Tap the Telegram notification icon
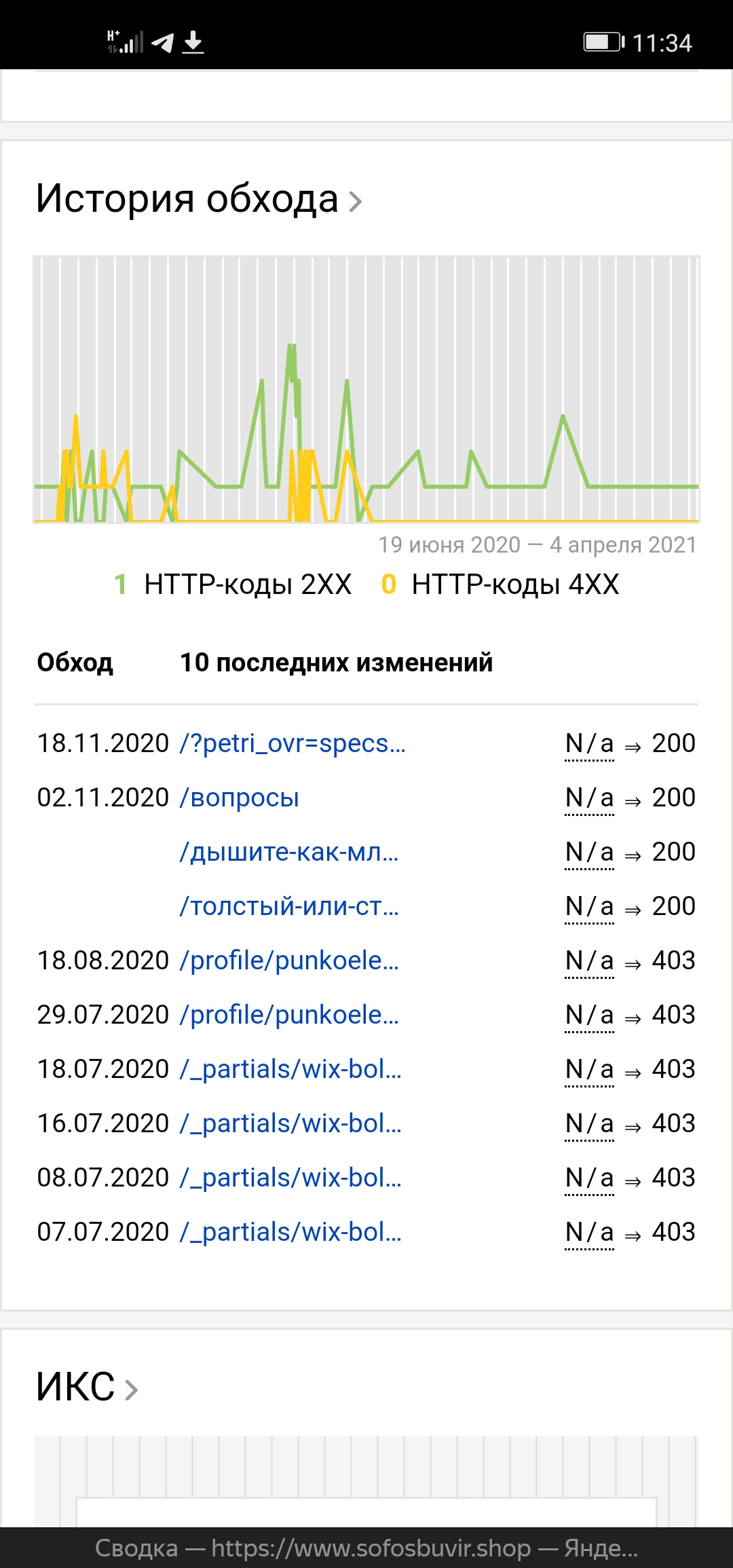Screen dimensions: 733x1568 (163, 43)
